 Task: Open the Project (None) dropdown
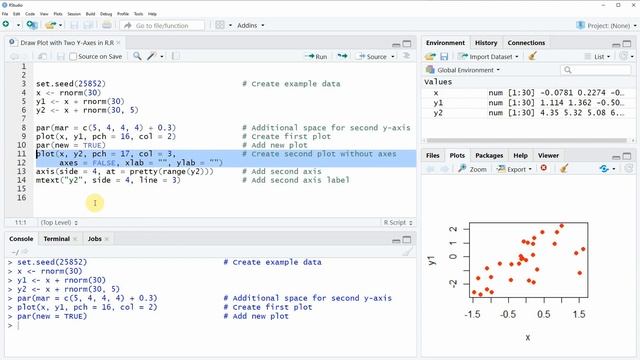(x=607, y=25)
